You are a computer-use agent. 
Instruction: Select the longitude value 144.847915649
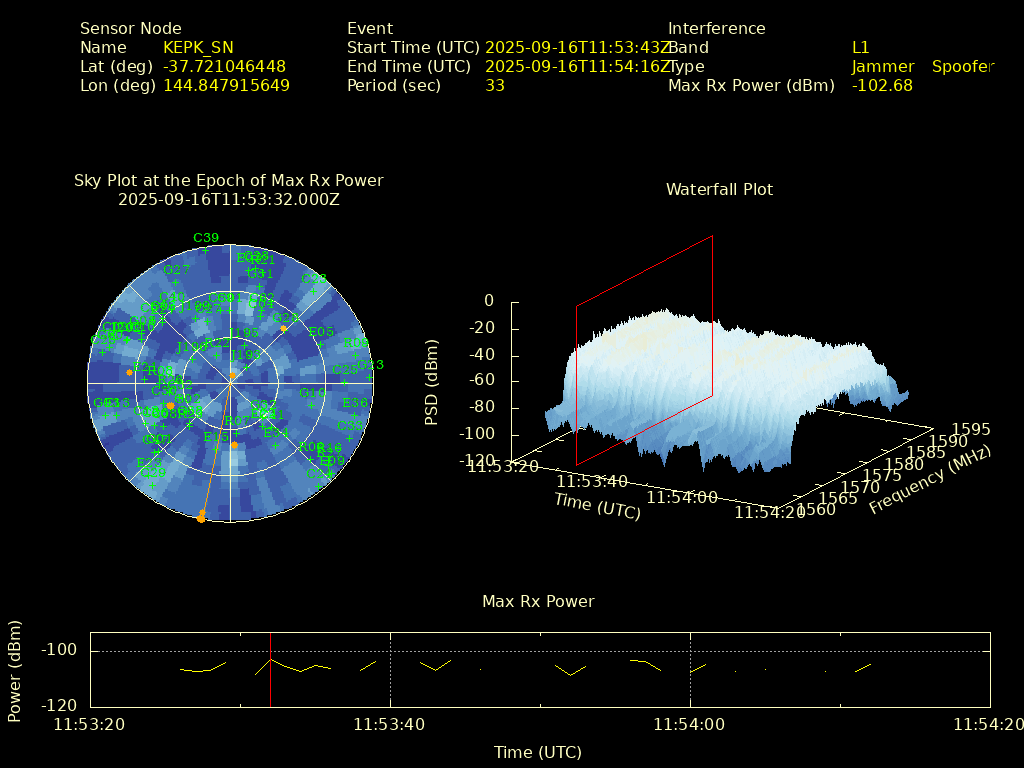226,86
